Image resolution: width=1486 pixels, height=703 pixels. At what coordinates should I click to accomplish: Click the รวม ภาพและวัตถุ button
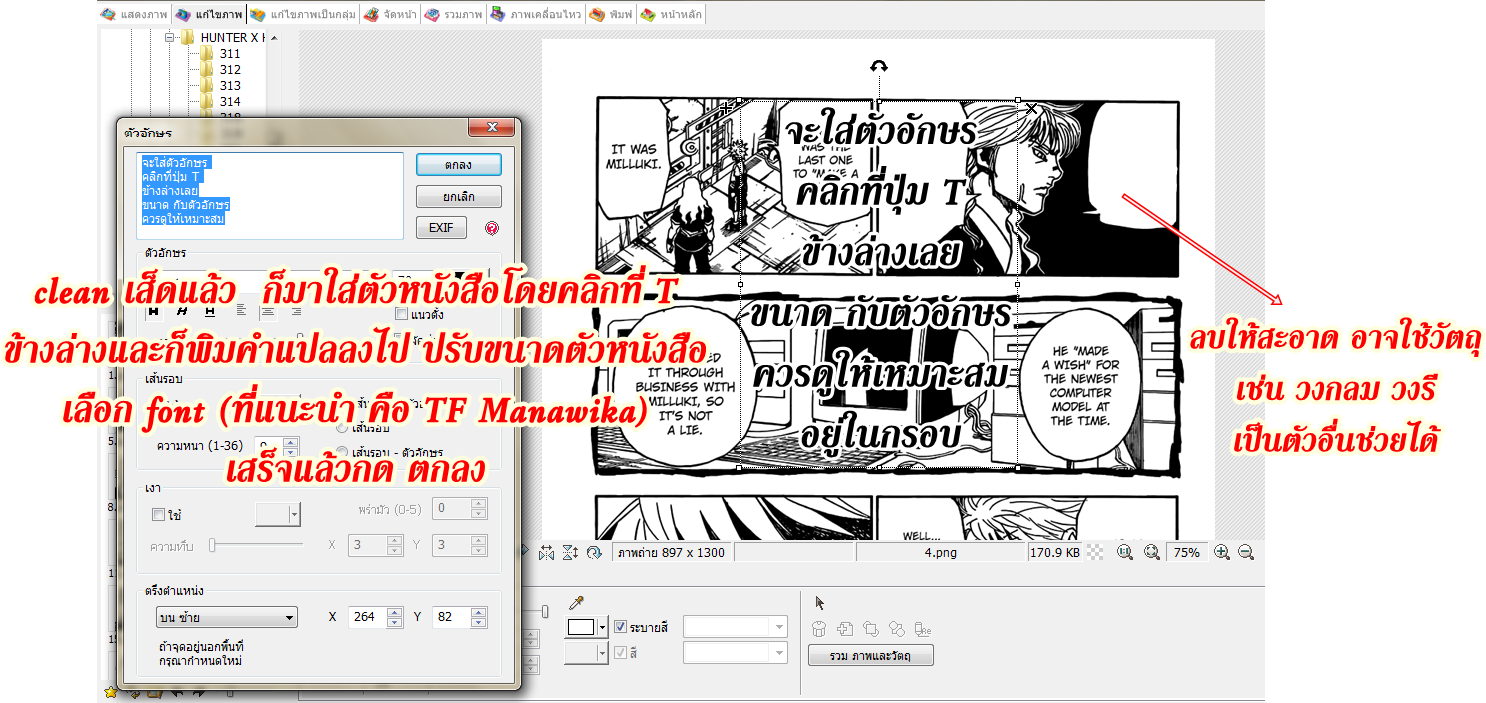[x=871, y=656]
